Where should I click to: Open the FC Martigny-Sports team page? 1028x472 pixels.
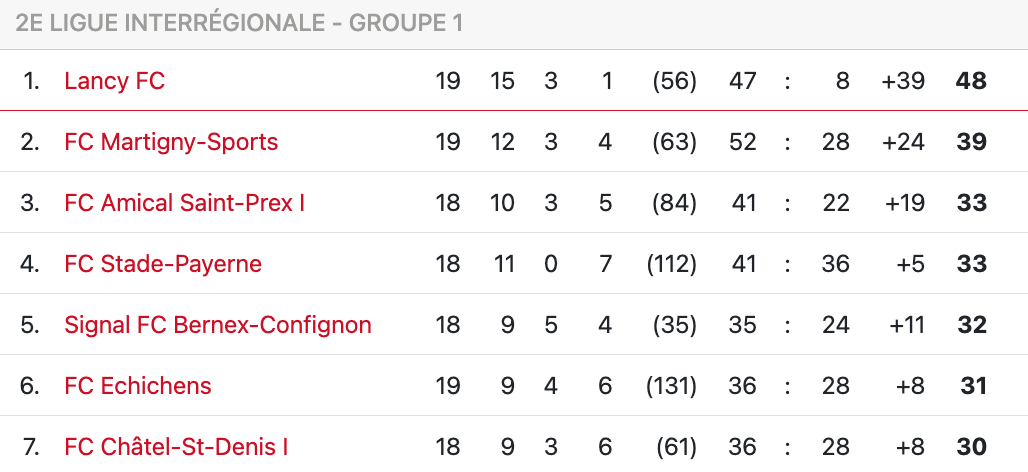tap(171, 142)
